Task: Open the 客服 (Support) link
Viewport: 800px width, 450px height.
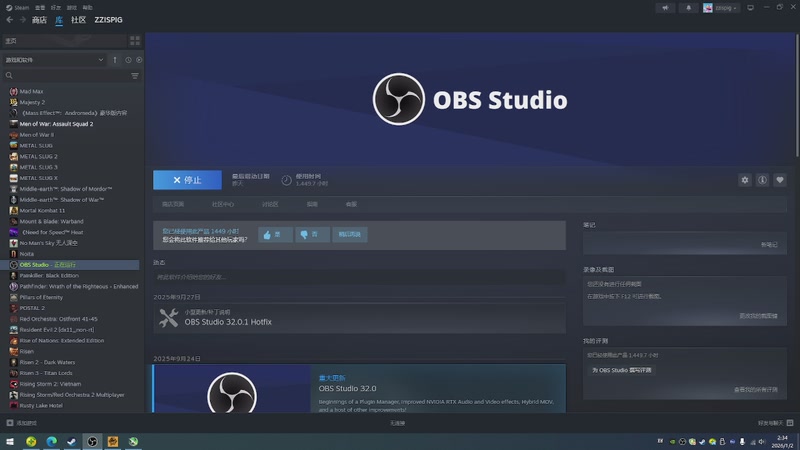Action: coord(351,204)
